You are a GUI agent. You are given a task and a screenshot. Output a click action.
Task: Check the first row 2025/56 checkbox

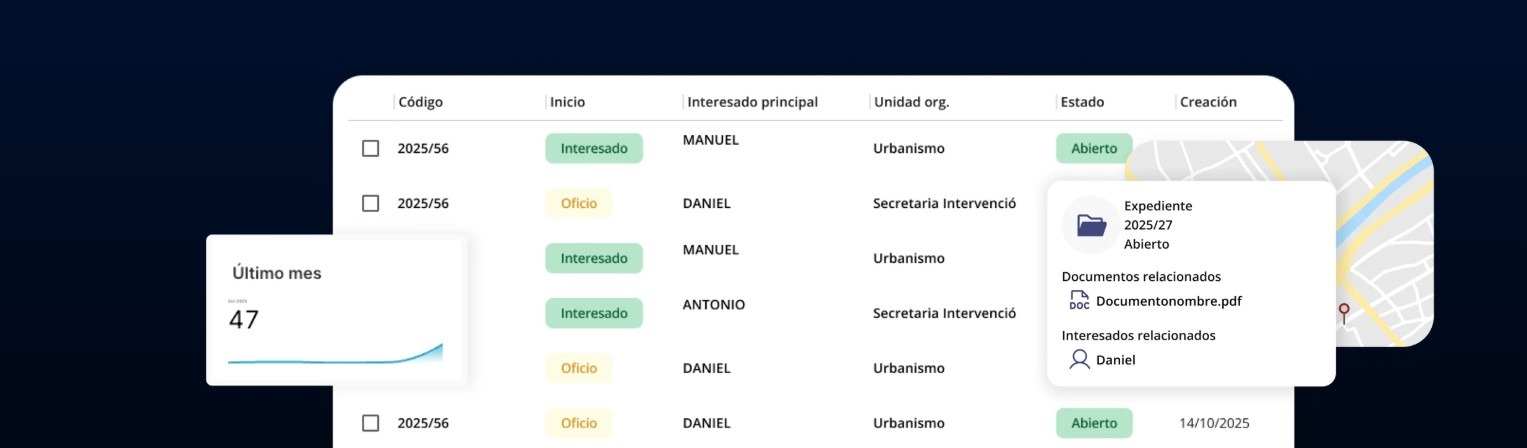[370, 148]
